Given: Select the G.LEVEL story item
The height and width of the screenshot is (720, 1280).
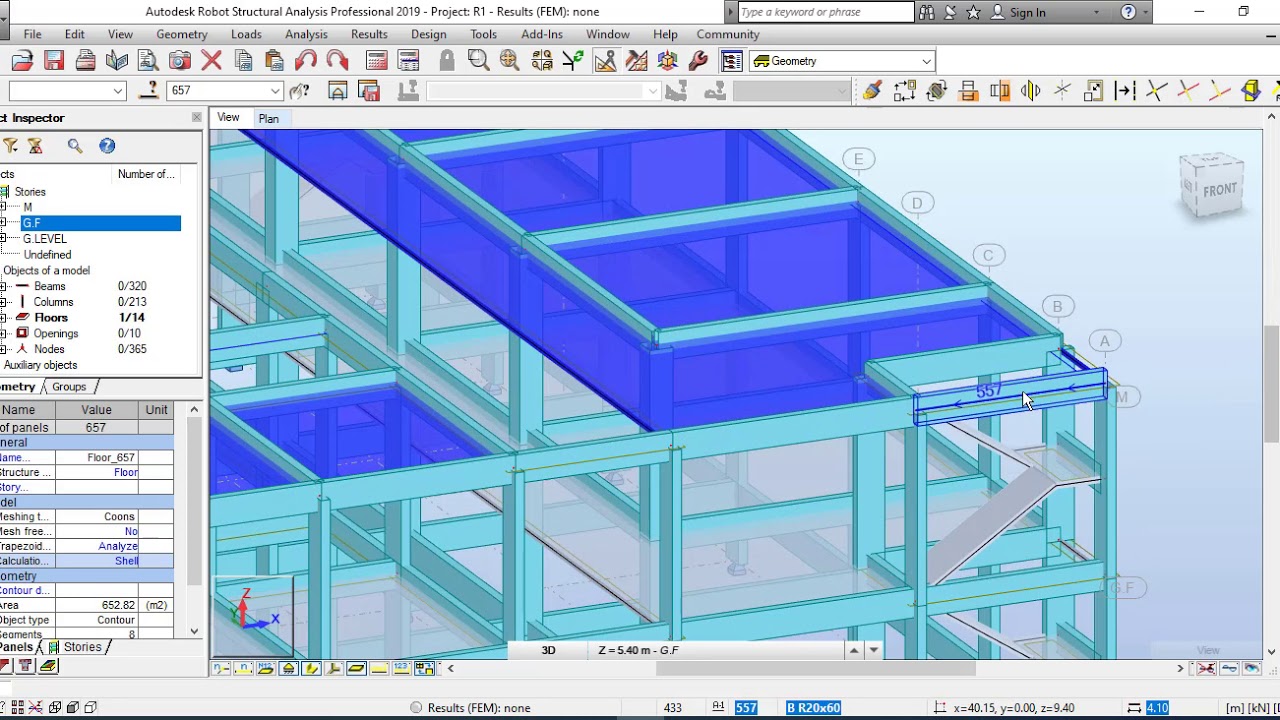Looking at the screenshot, I should [x=45, y=239].
